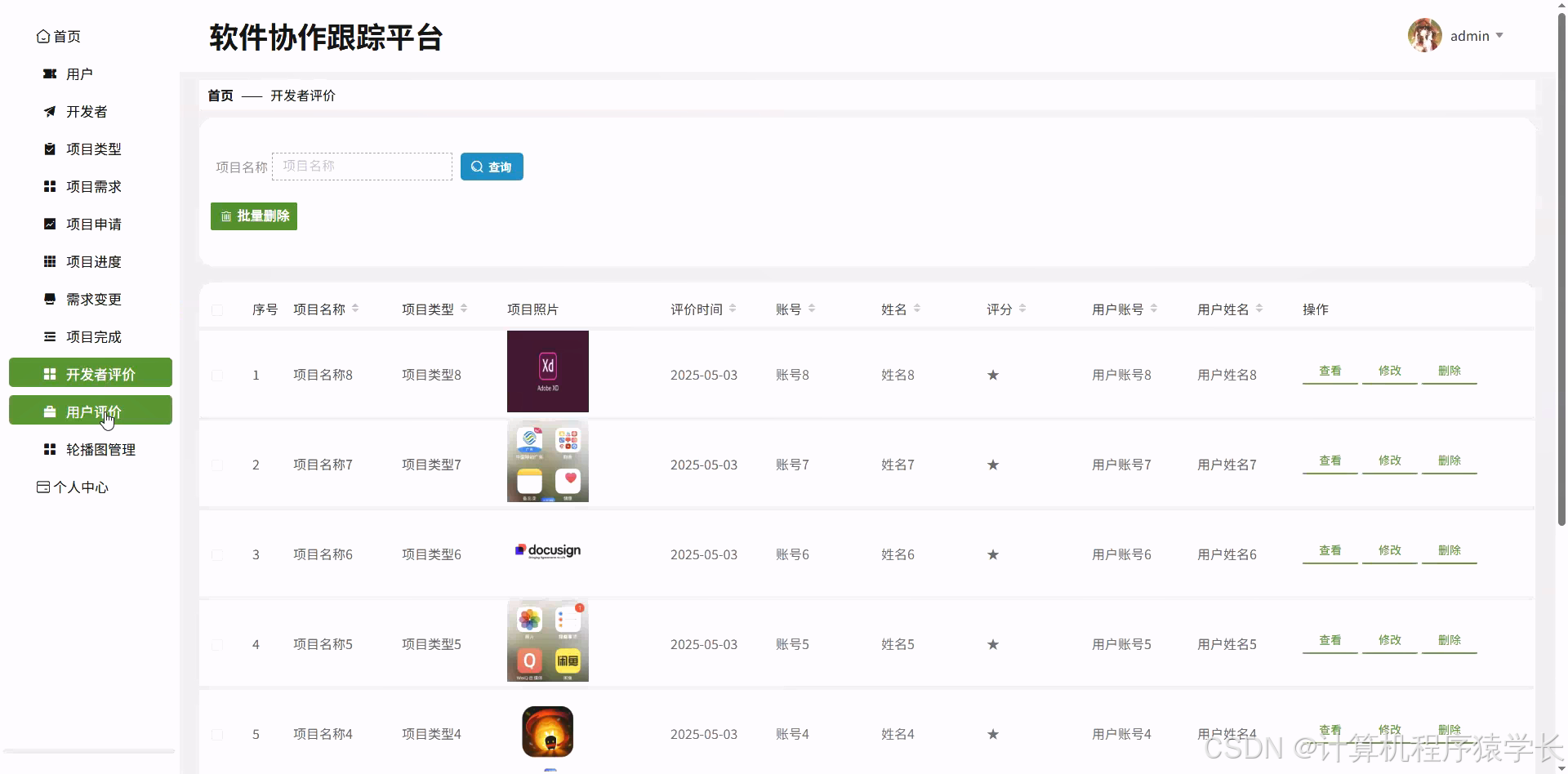1568x774 pixels.
Task: Go to 首页 using the breadcrumb link
Action: [219, 96]
